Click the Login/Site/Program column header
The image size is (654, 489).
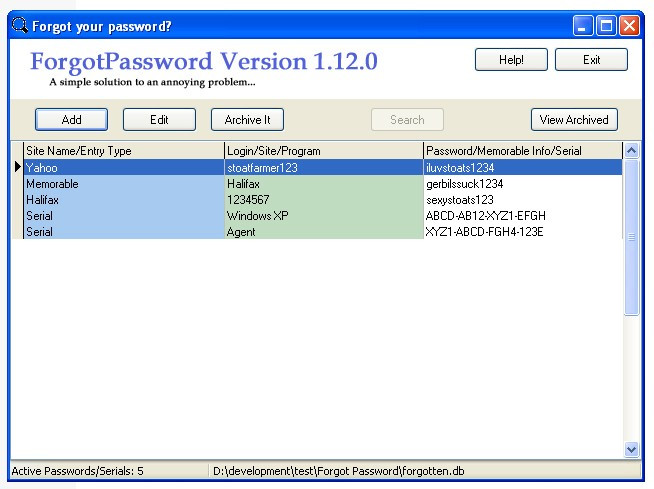tap(324, 151)
